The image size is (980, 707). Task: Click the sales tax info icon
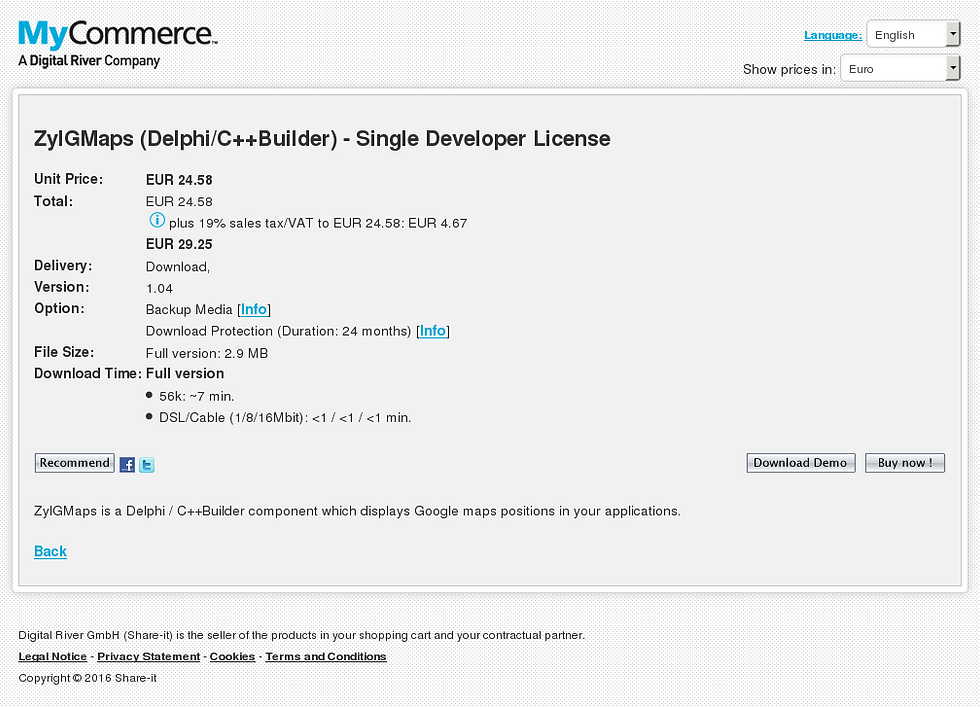[157, 220]
